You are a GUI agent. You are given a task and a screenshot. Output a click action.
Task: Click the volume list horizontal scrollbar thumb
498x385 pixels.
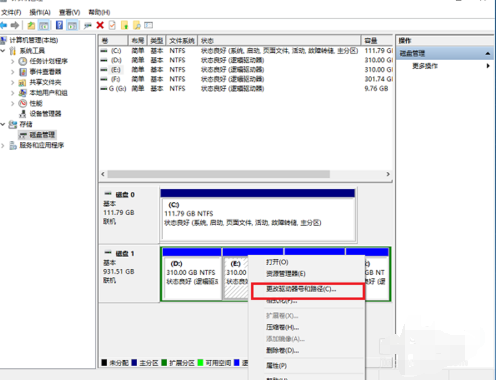click(219, 174)
